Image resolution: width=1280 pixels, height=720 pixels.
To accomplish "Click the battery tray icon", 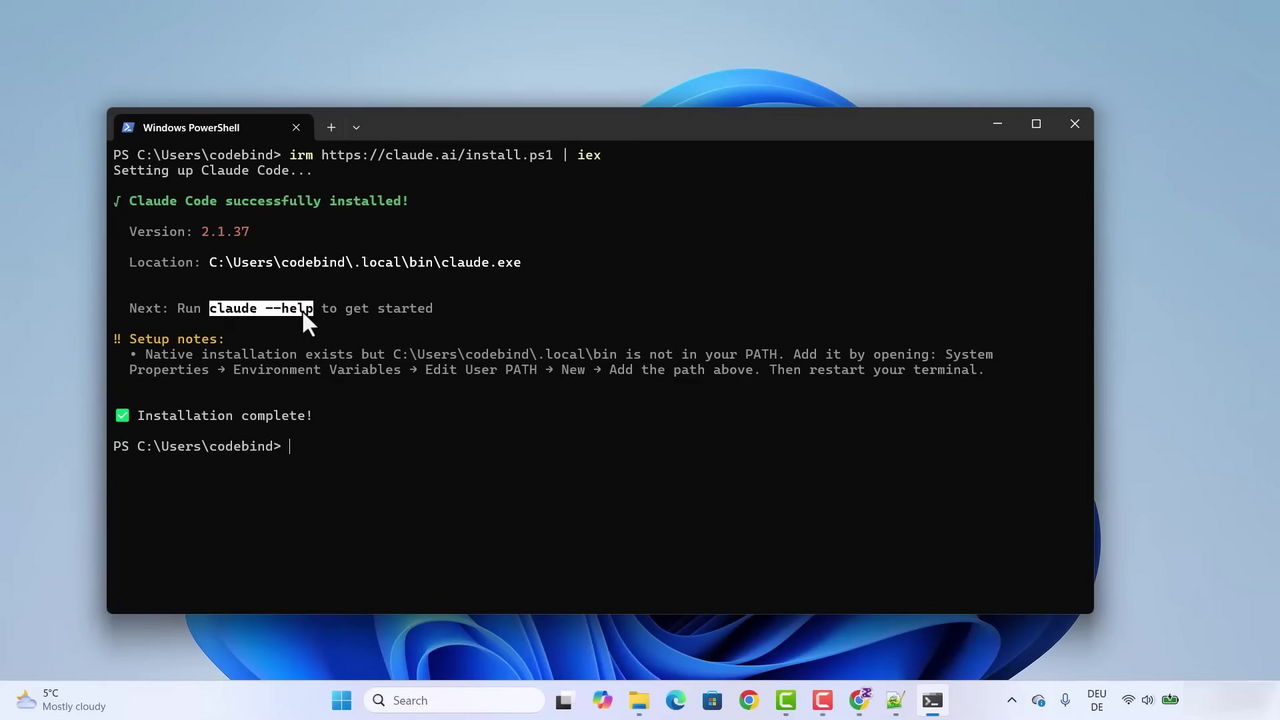I will (x=1170, y=700).
